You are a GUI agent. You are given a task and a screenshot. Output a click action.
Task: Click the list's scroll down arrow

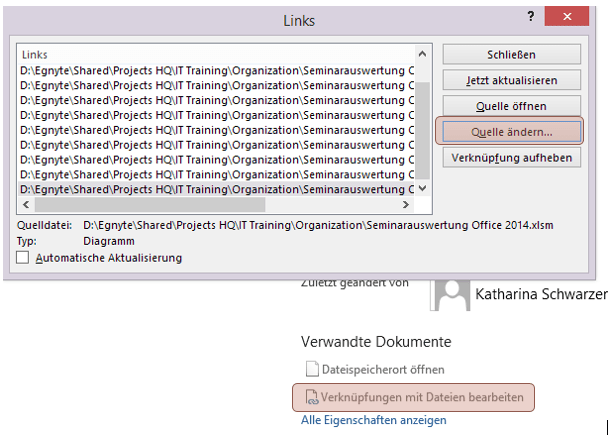(422, 188)
